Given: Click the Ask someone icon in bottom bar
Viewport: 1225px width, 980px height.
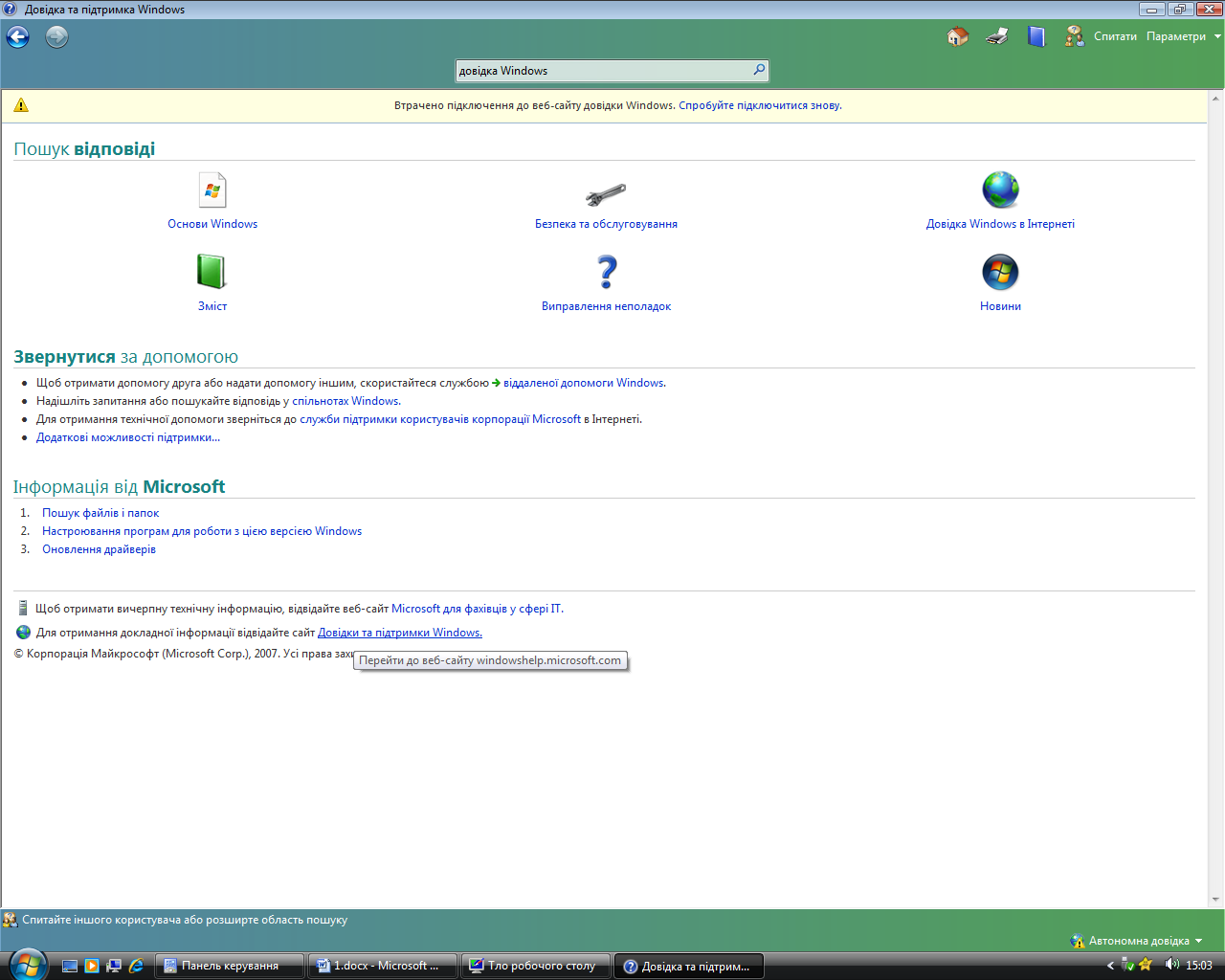Looking at the screenshot, I should tap(11, 920).
